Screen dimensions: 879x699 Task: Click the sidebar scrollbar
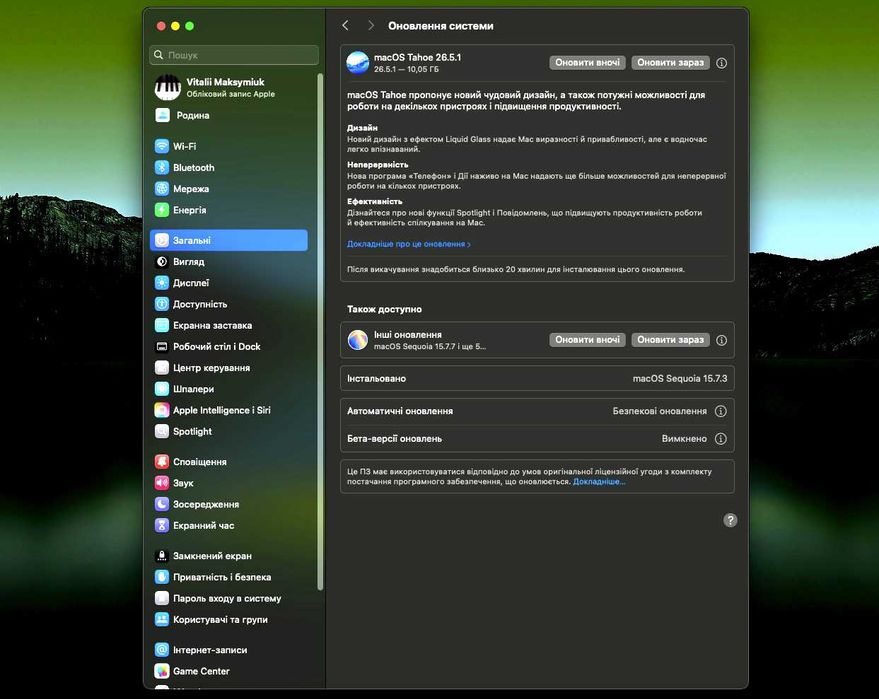point(320,331)
